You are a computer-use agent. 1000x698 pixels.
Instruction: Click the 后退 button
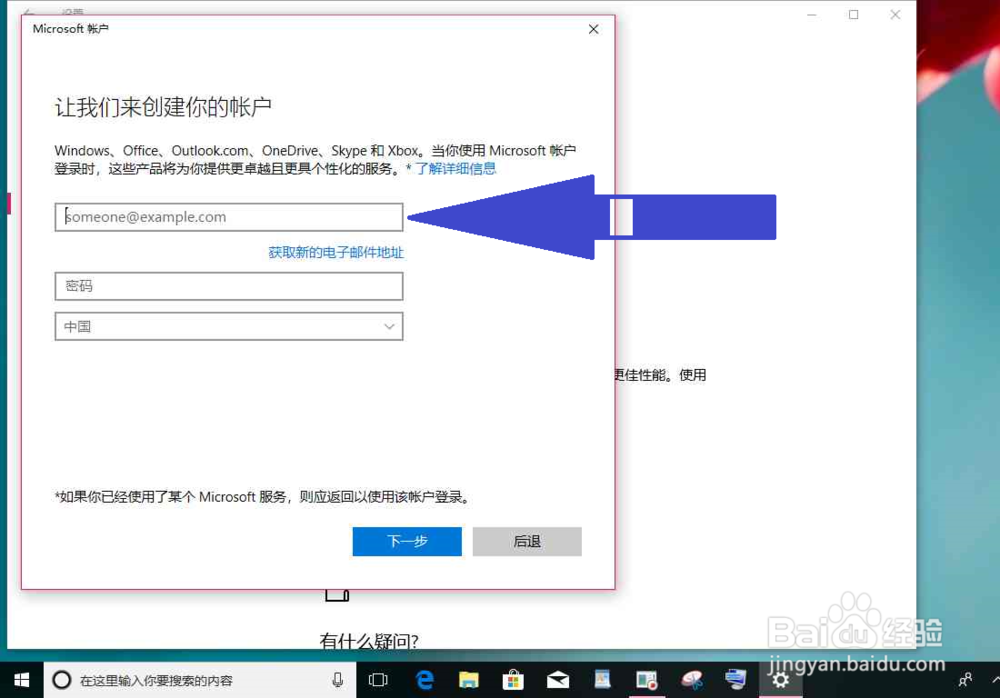click(x=527, y=541)
